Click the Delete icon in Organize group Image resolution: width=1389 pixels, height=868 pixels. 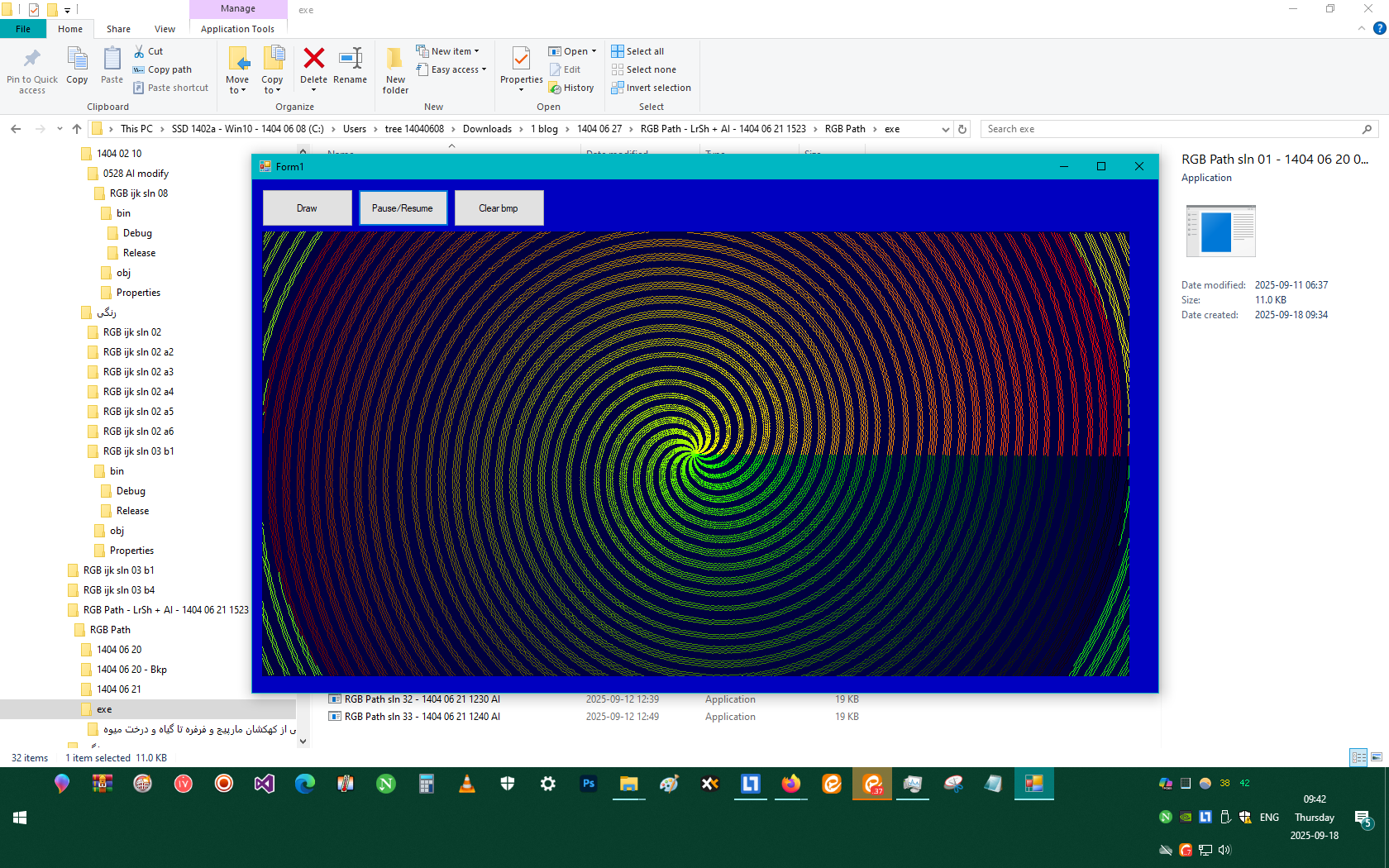click(x=313, y=60)
